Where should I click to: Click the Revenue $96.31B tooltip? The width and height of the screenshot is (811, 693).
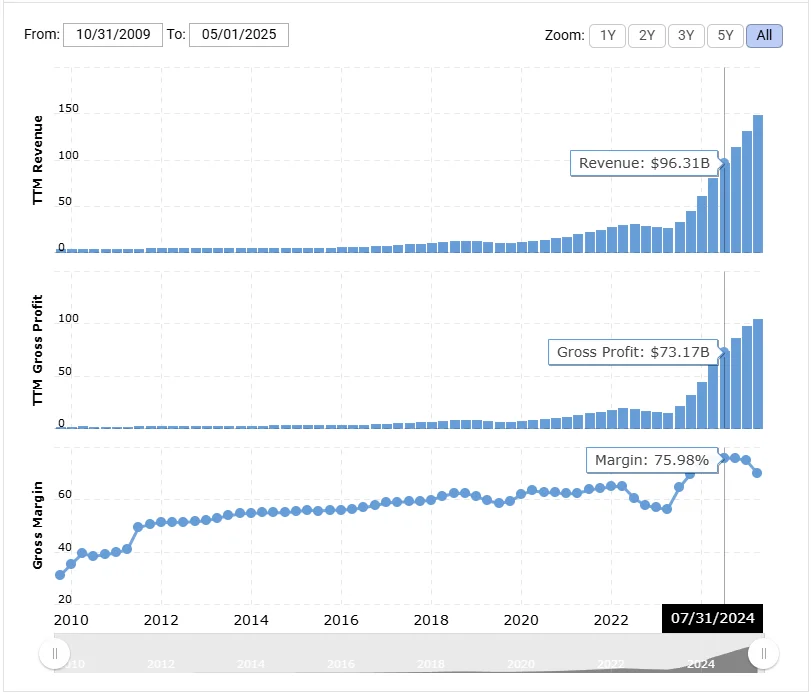coord(644,163)
